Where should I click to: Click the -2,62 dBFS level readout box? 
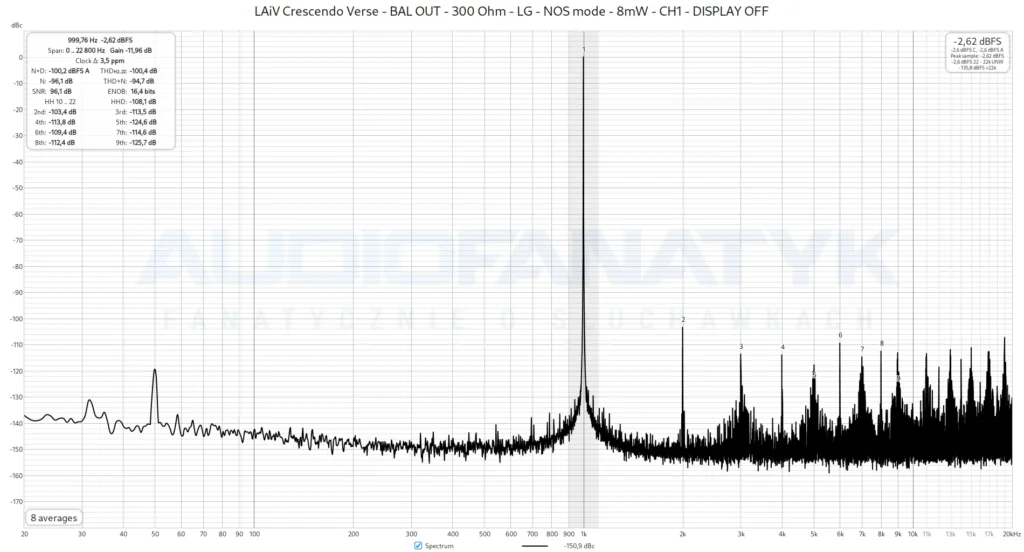click(977, 53)
